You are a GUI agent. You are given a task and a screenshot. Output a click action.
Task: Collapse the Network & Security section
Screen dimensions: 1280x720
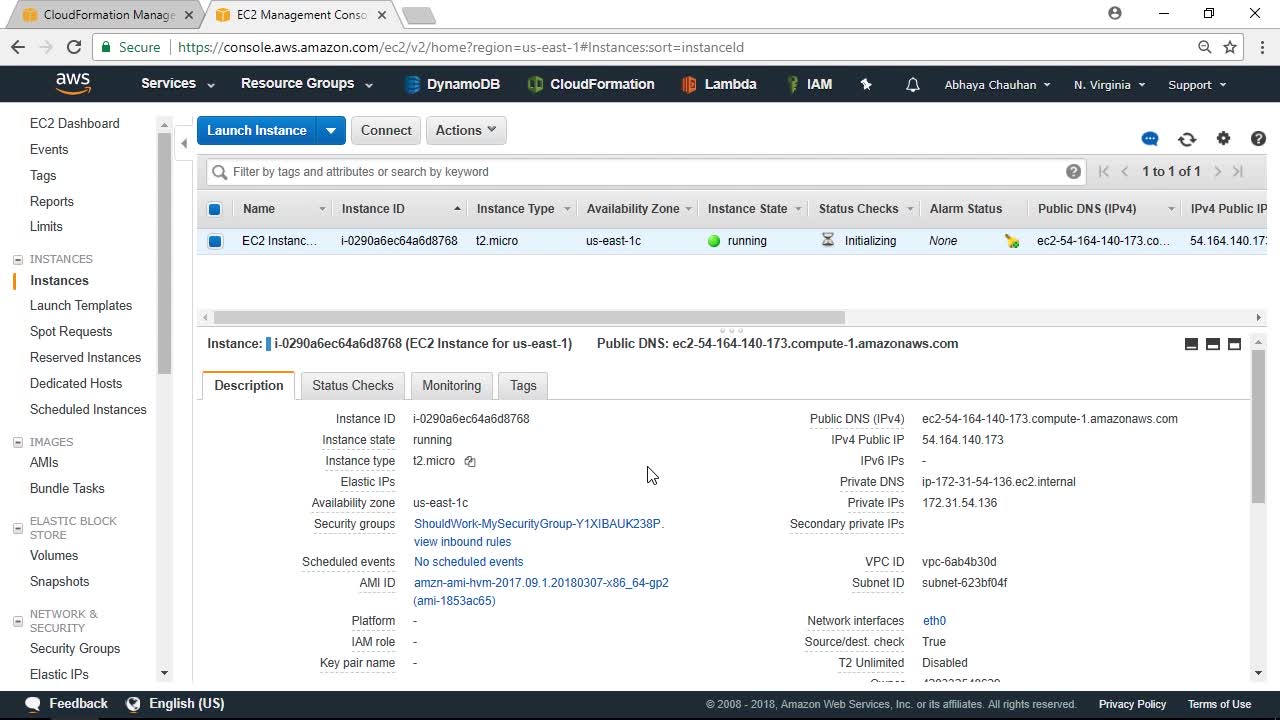18,621
